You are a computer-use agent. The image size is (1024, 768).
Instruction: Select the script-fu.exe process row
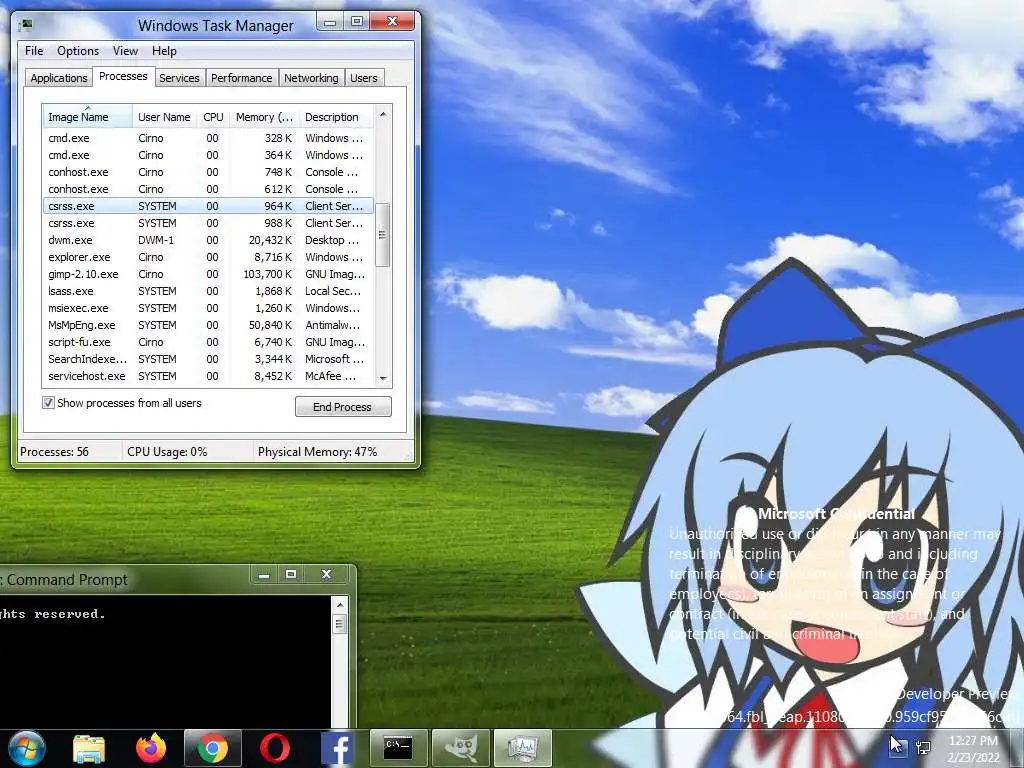(x=208, y=342)
